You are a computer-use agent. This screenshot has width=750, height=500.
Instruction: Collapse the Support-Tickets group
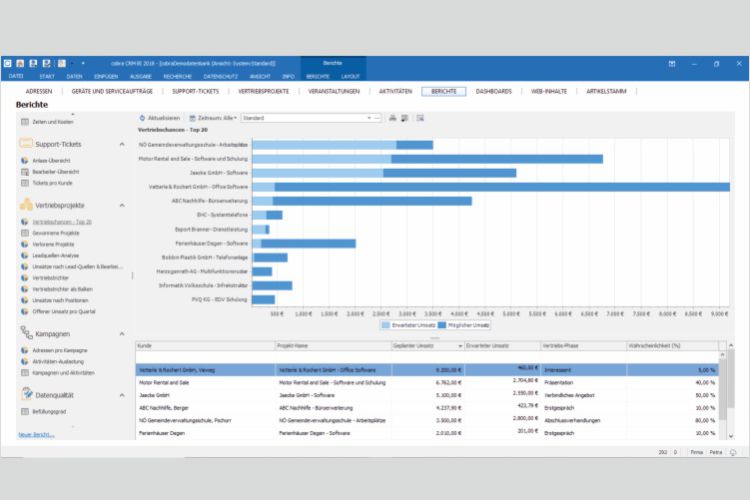tap(122, 144)
